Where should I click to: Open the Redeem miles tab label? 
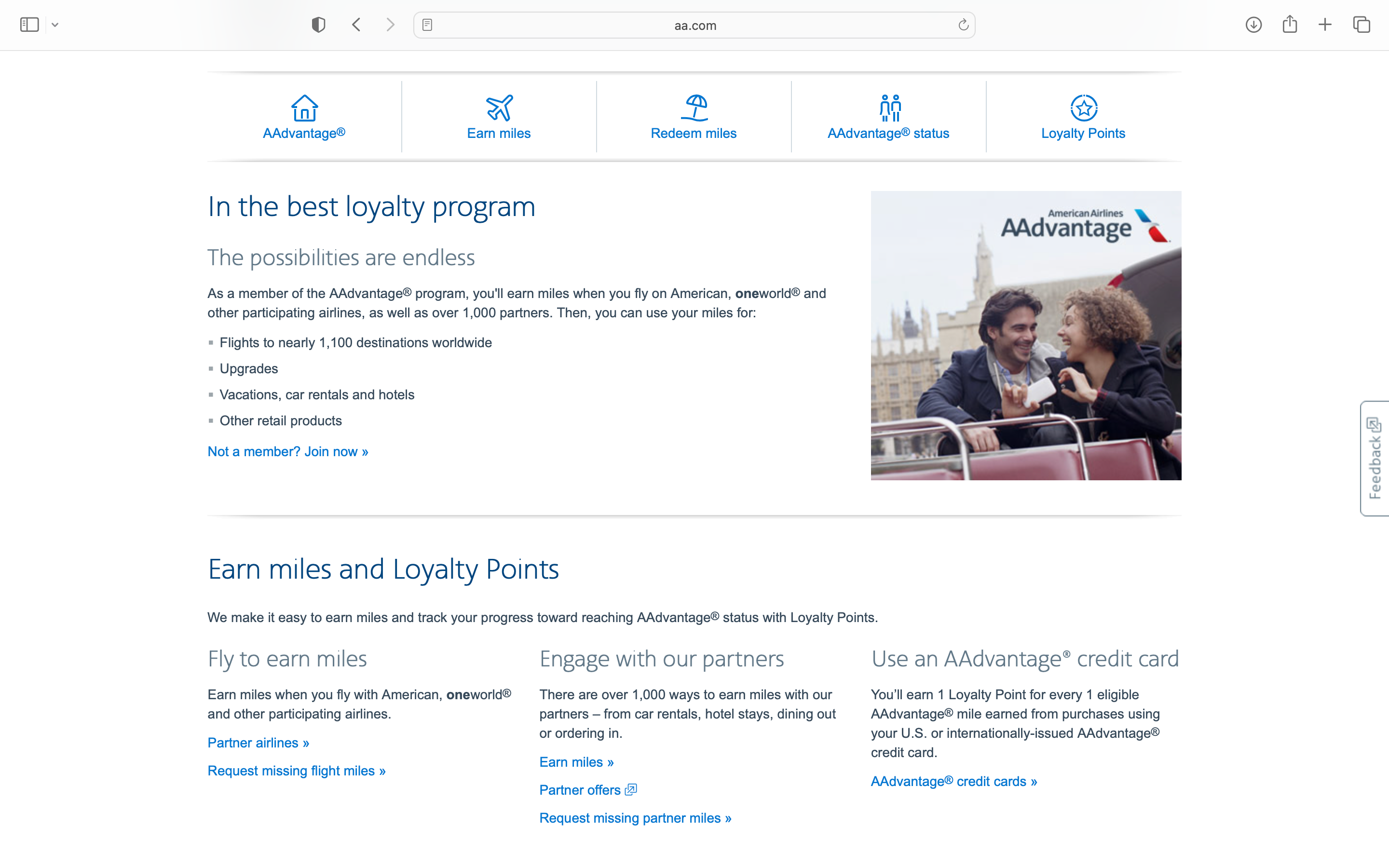(694, 133)
